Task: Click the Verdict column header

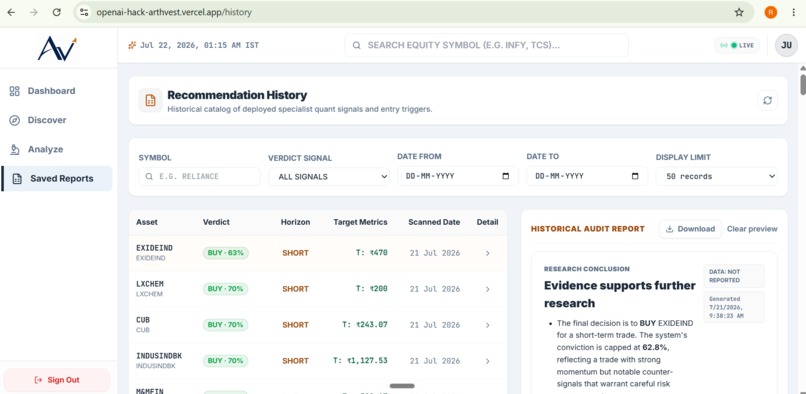Action: [216, 222]
